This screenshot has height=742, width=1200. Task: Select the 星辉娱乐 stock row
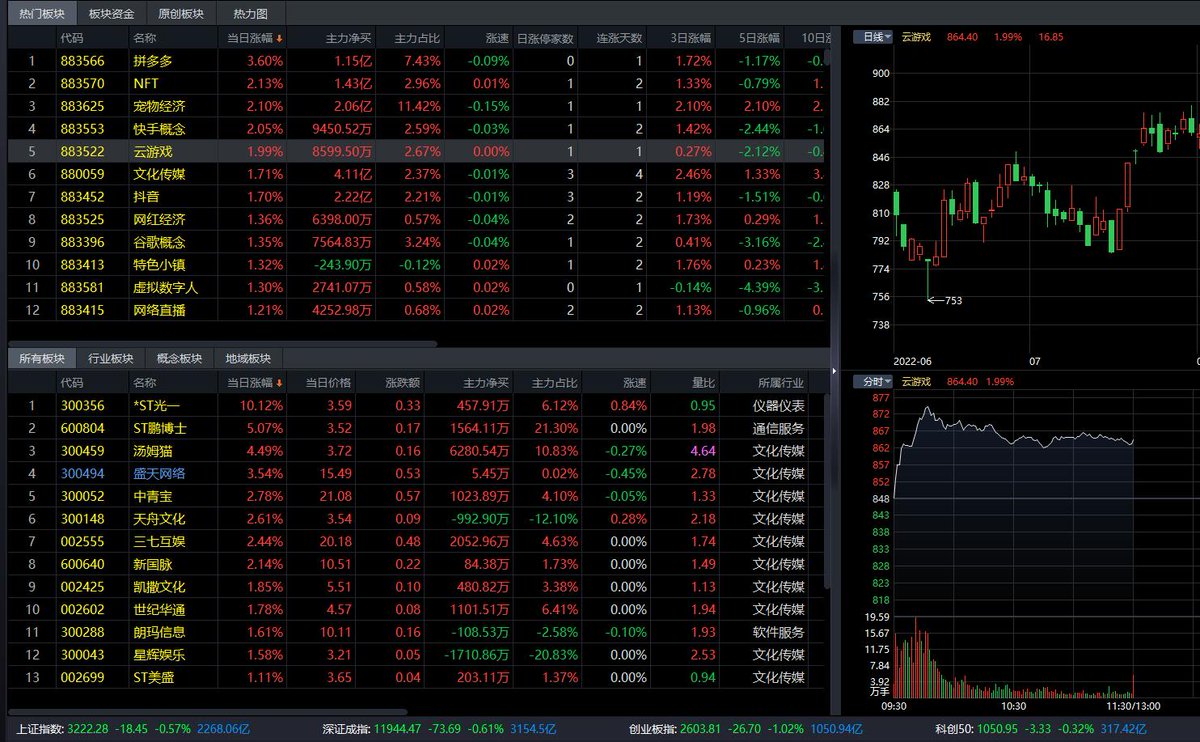click(x=415, y=655)
